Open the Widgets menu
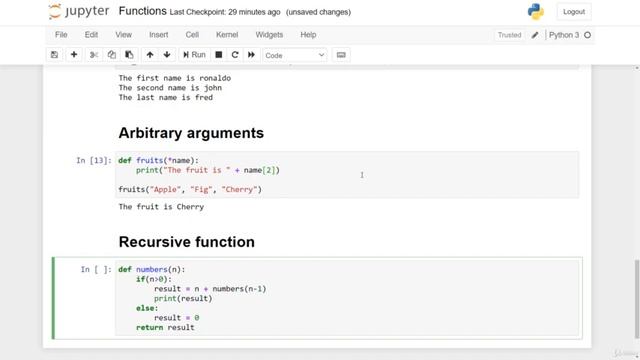 click(x=269, y=35)
